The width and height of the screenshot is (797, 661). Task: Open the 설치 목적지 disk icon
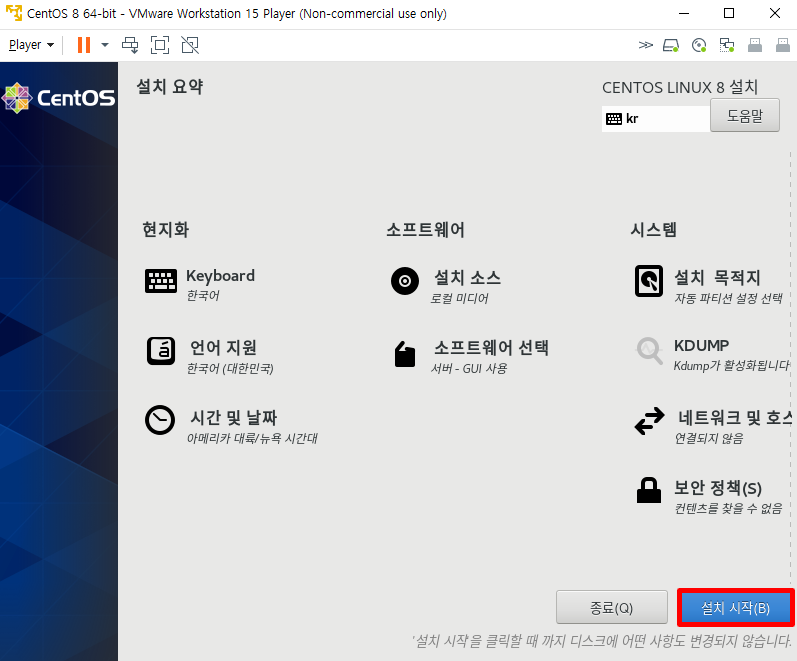pyautogui.click(x=649, y=281)
